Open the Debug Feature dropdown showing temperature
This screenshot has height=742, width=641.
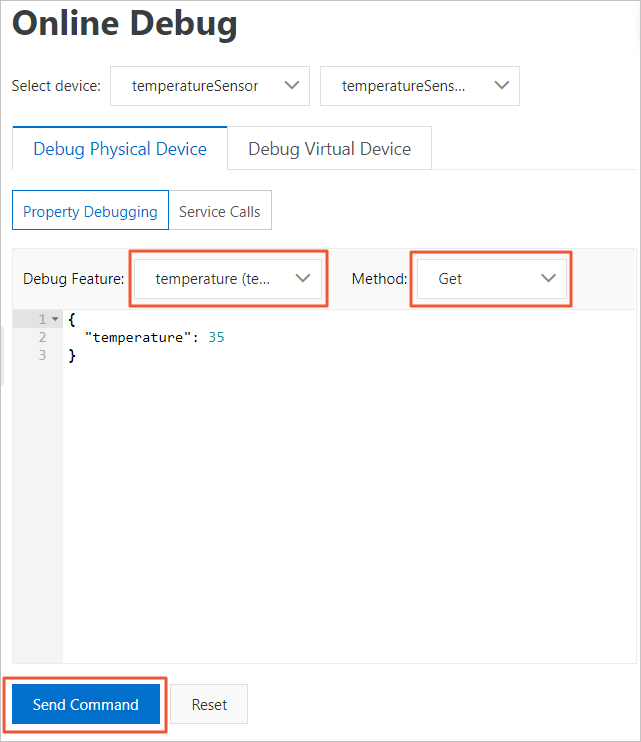[x=228, y=279]
